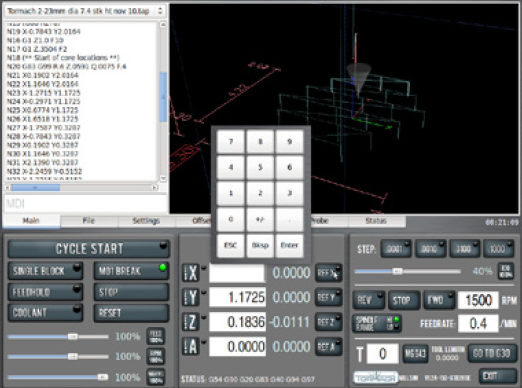Confirm value with keypad Enter key

click(x=289, y=245)
